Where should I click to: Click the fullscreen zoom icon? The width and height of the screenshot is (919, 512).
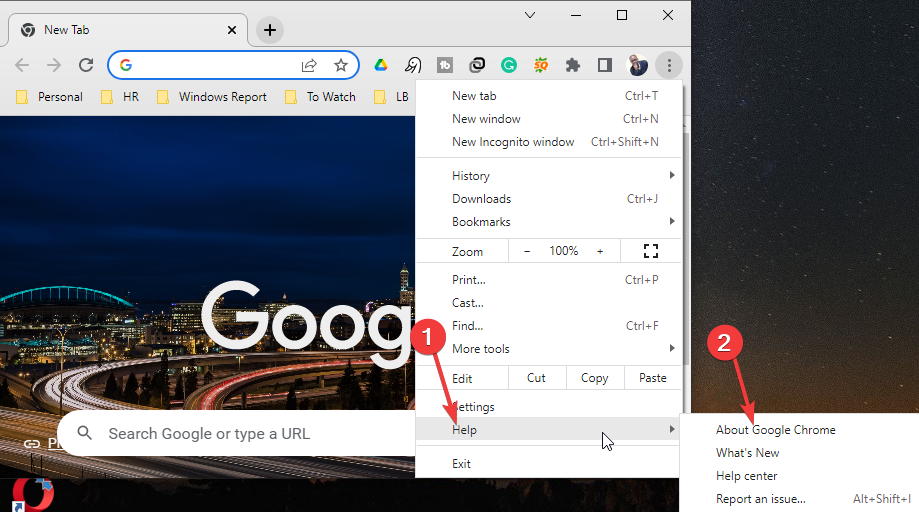651,251
